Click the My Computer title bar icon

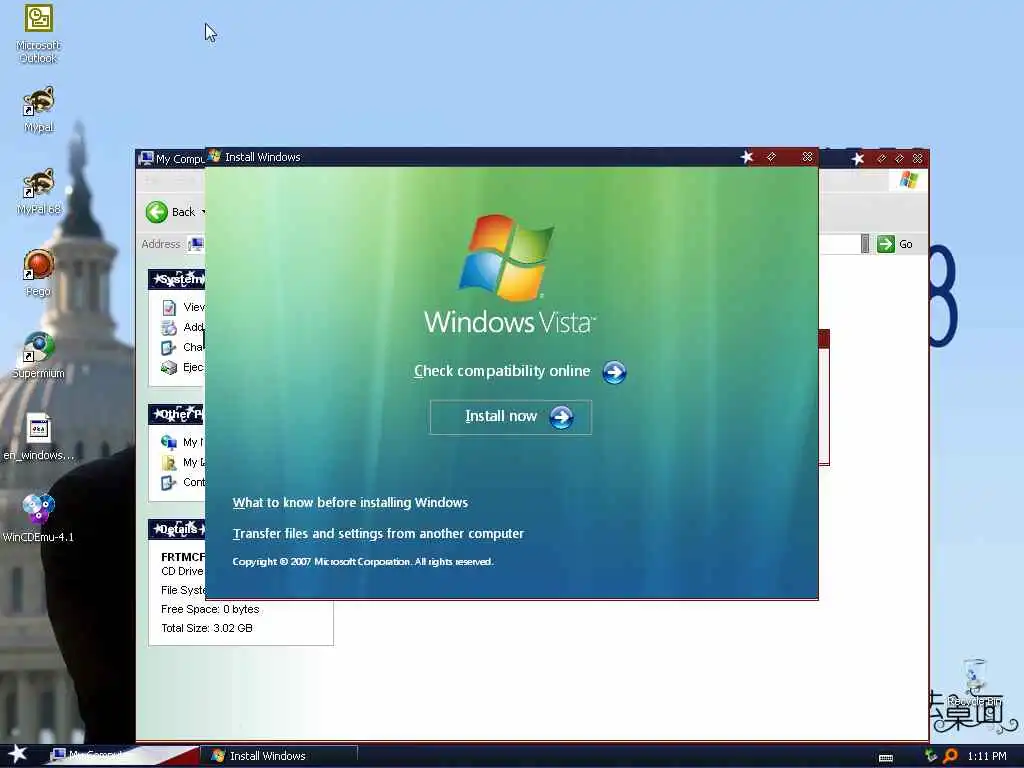pos(146,159)
